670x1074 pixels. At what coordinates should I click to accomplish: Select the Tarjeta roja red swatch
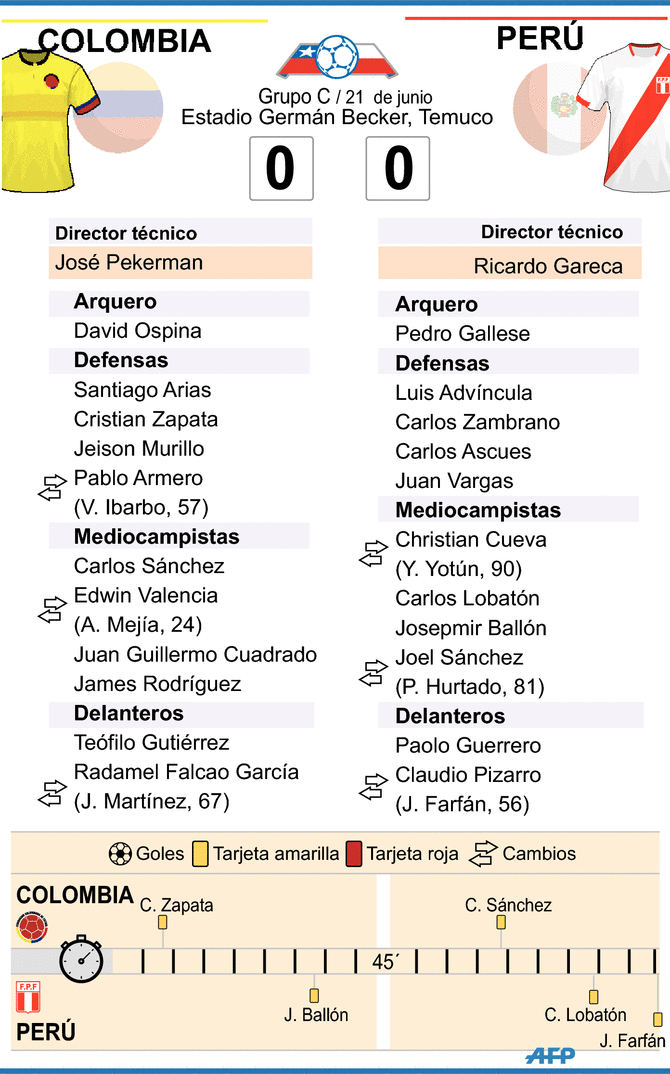click(353, 854)
